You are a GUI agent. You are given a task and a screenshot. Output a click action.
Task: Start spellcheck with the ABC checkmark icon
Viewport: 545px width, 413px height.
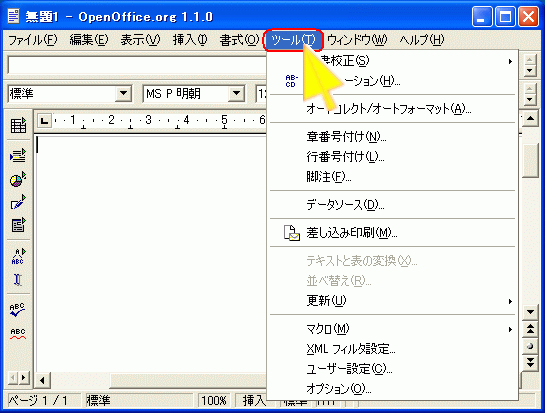[x=18, y=310]
